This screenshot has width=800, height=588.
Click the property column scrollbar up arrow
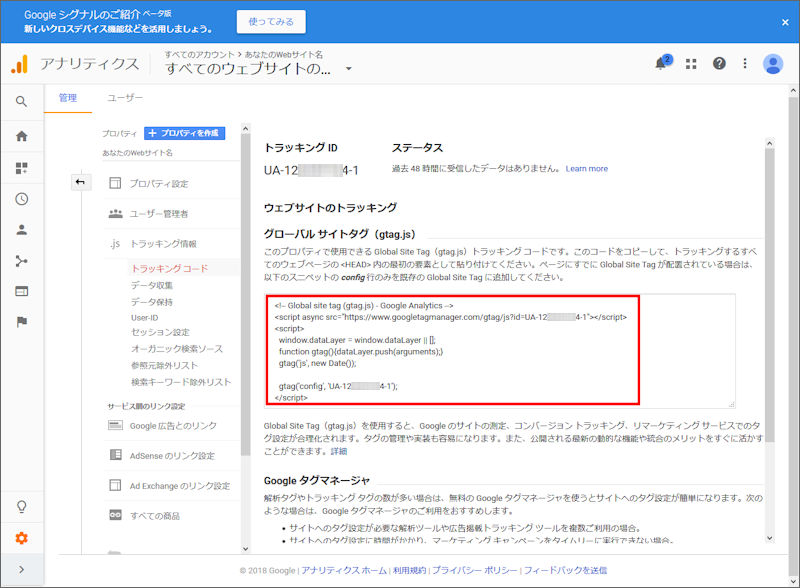245,129
